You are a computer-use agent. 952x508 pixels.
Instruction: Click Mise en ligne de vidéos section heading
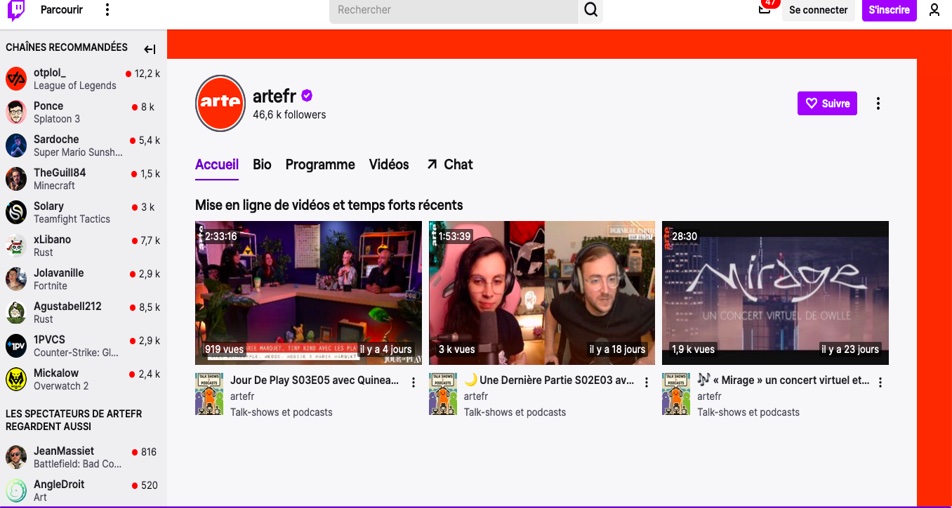click(x=329, y=205)
